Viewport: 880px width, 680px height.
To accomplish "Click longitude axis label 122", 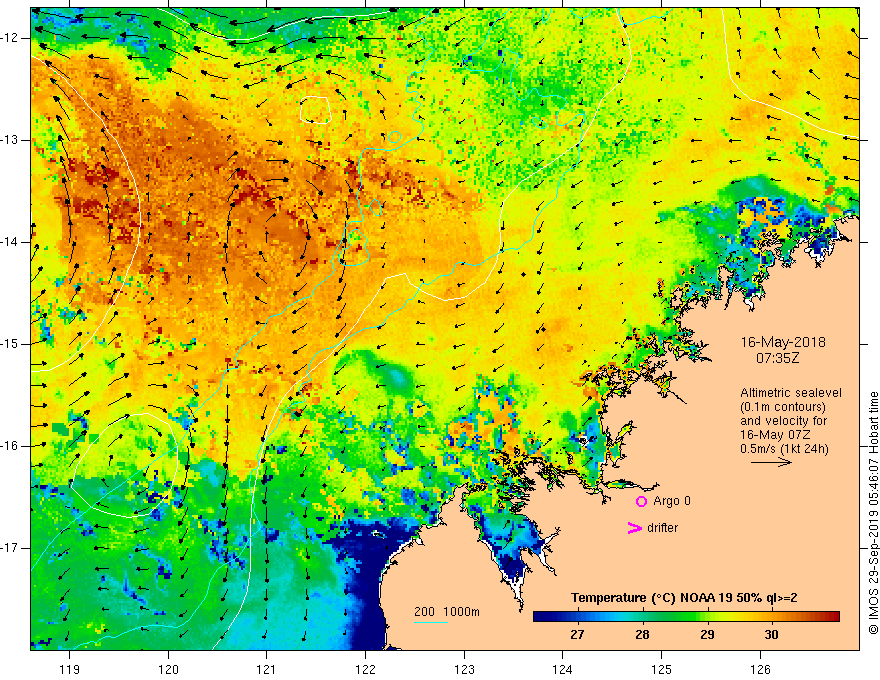I will [365, 669].
